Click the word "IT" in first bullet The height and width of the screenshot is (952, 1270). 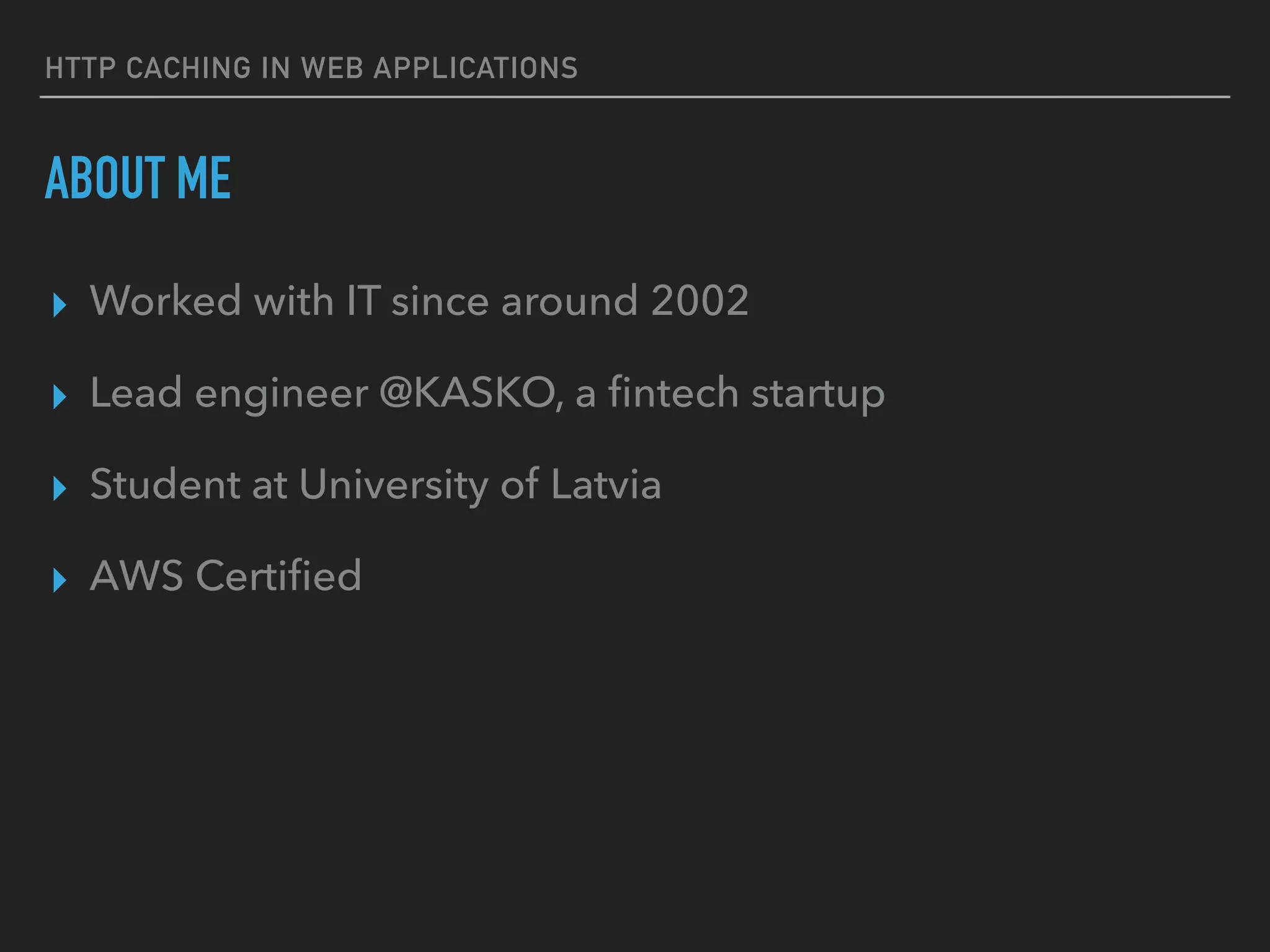click(363, 301)
